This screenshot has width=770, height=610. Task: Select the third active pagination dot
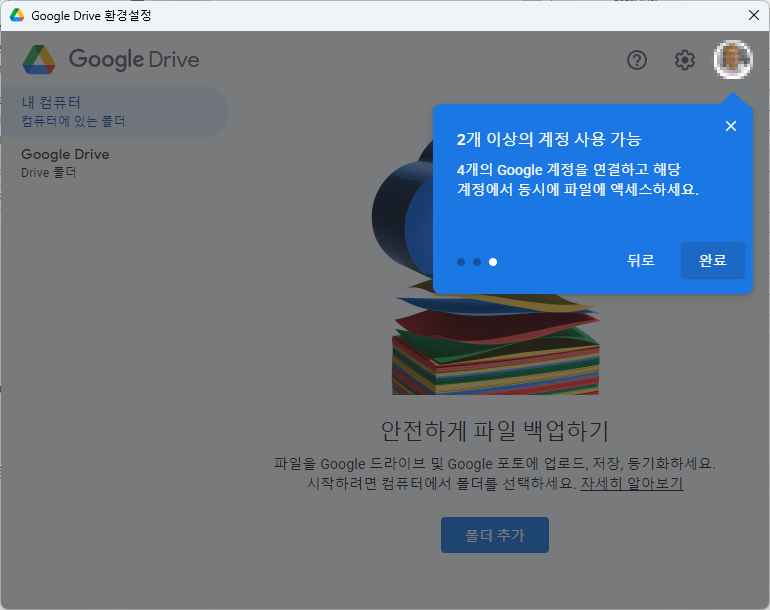click(493, 262)
